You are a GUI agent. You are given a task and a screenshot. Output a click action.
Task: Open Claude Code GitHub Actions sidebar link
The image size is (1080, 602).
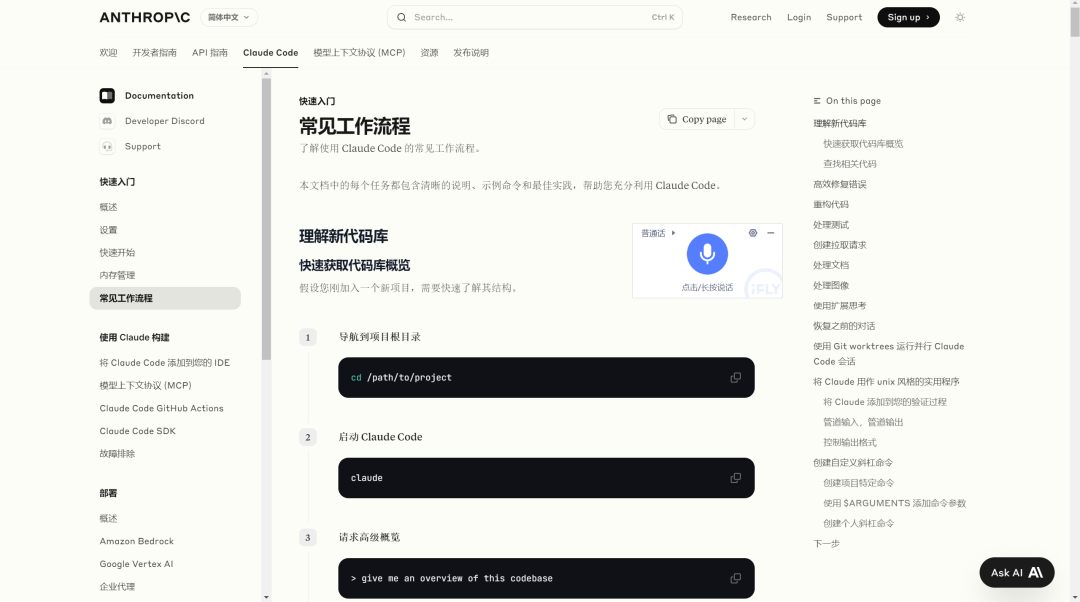161,408
